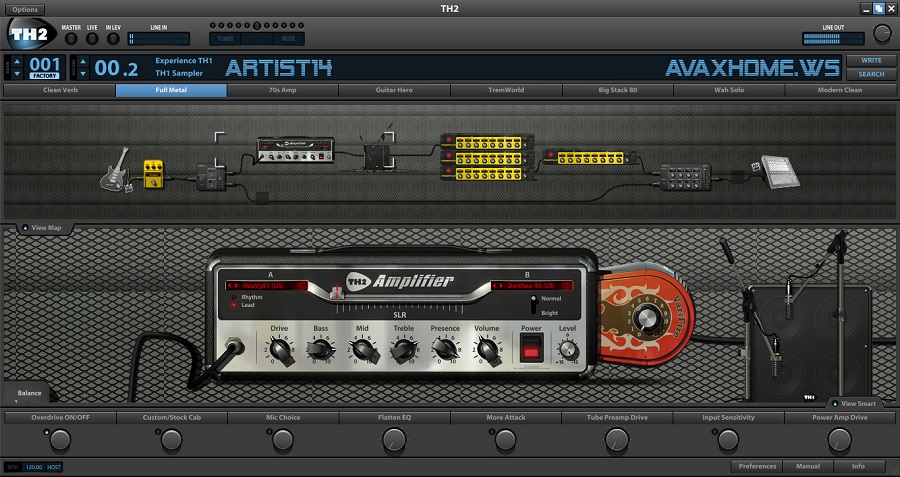Toggle the MUTE button

click(x=289, y=39)
